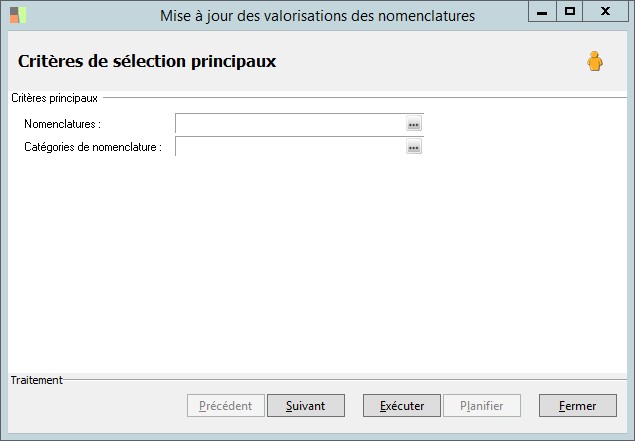This screenshot has width=635, height=441.
Task: Go to the next step with Suivant
Action: (306, 406)
